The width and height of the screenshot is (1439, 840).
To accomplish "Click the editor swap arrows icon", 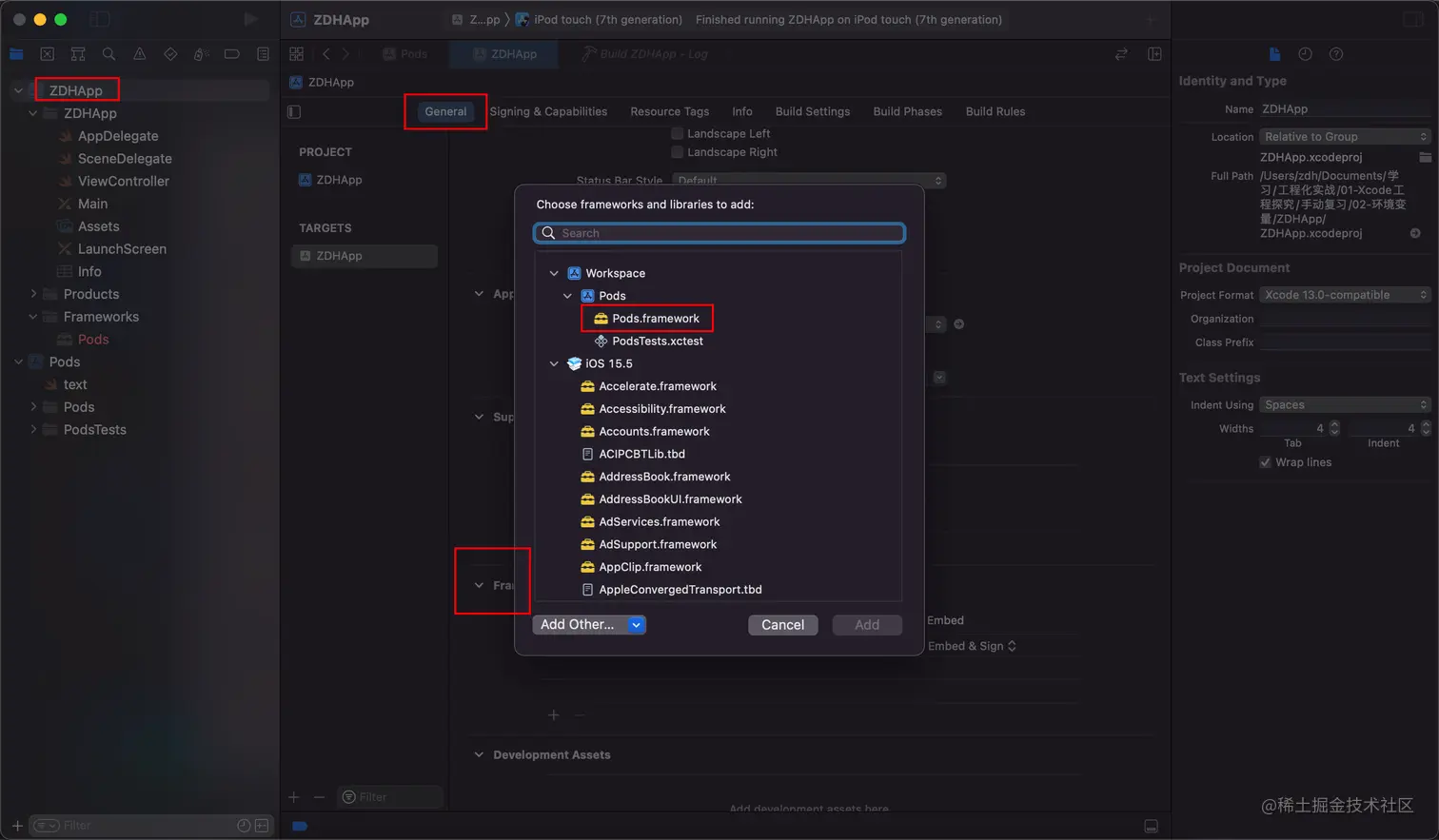I will 1121,54.
